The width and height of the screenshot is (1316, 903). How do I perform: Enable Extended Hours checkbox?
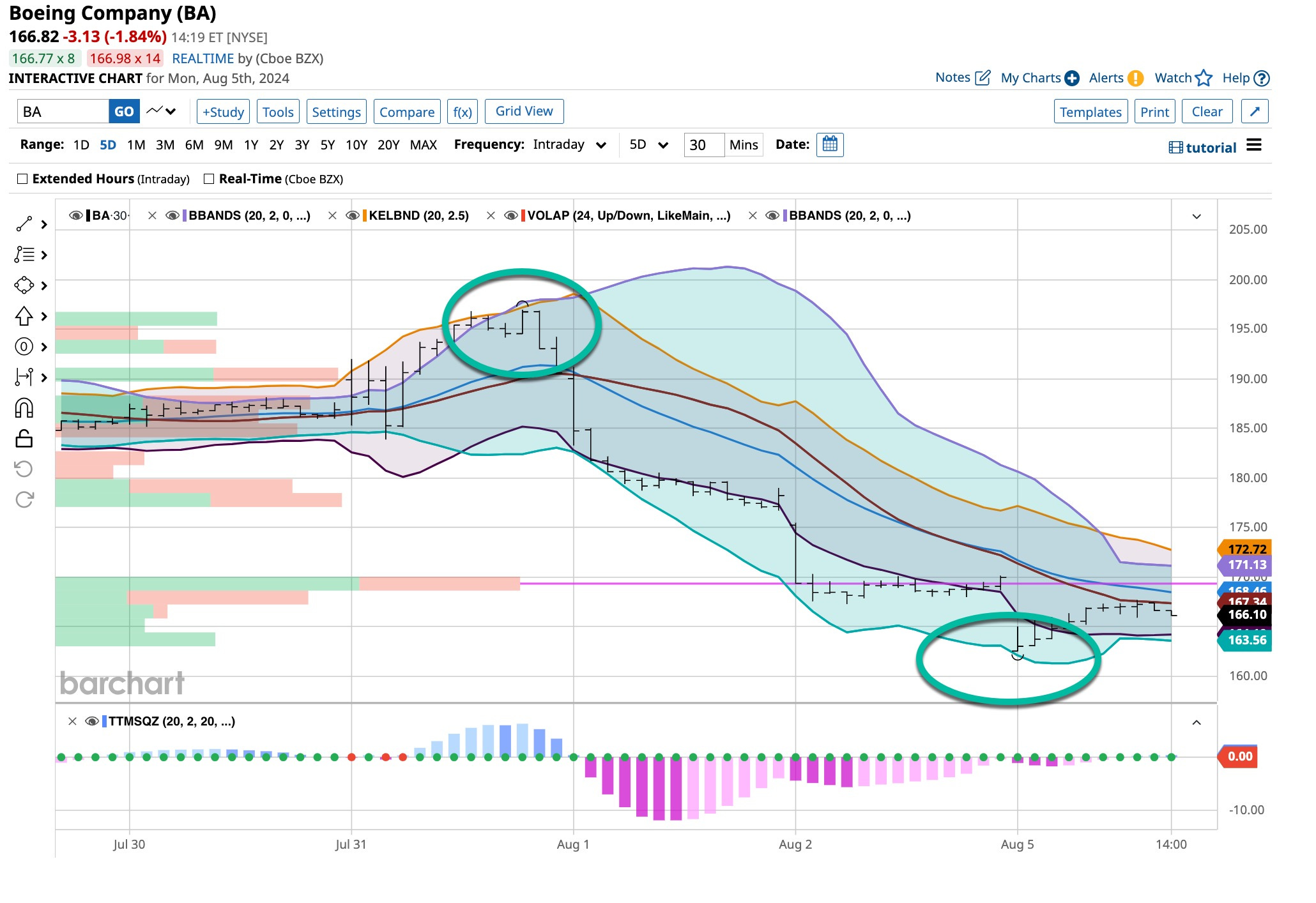point(22,179)
